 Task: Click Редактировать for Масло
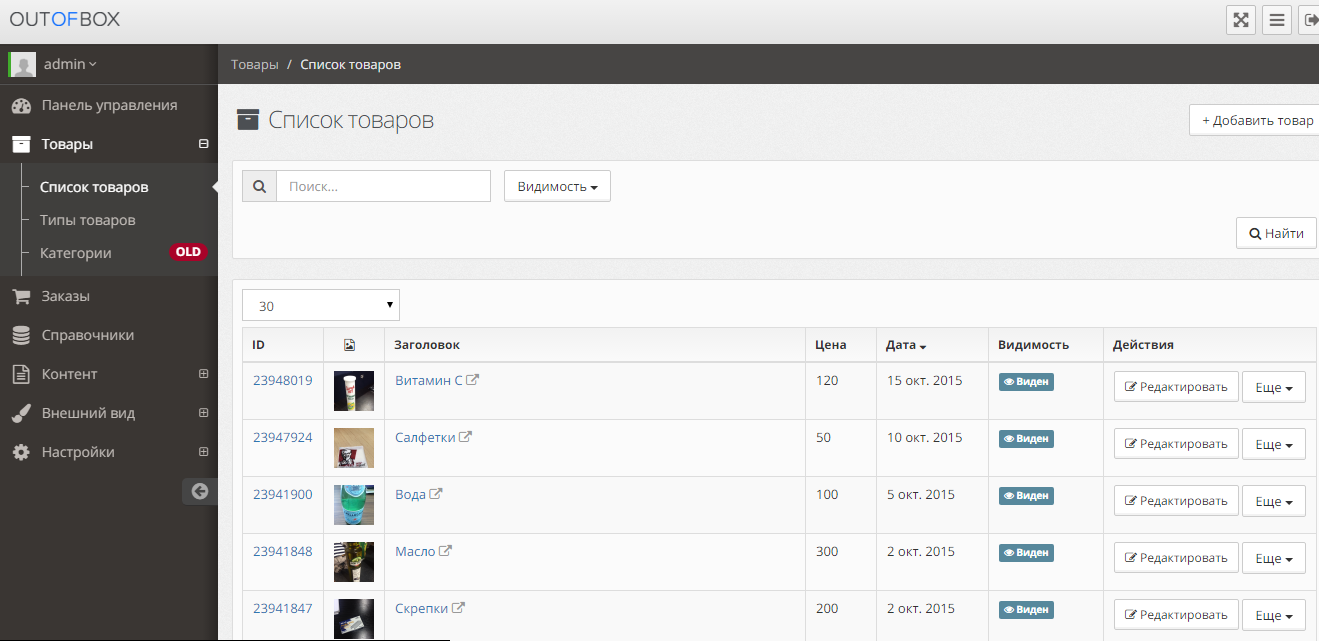coord(1176,558)
